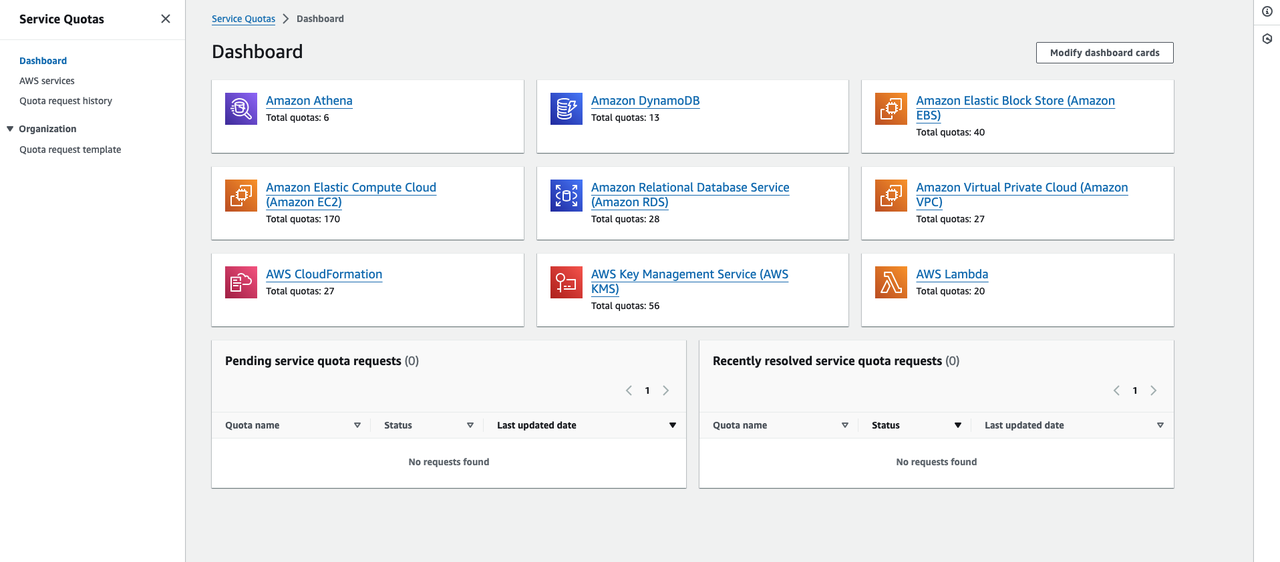The width and height of the screenshot is (1280, 562).
Task: Open the Amazon Athena link
Action: click(309, 101)
